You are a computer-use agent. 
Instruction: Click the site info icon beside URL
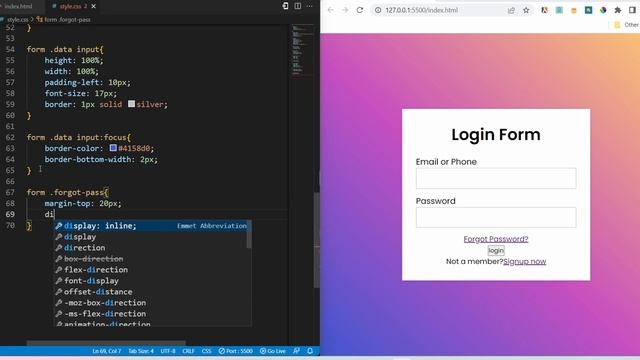tap(378, 10)
